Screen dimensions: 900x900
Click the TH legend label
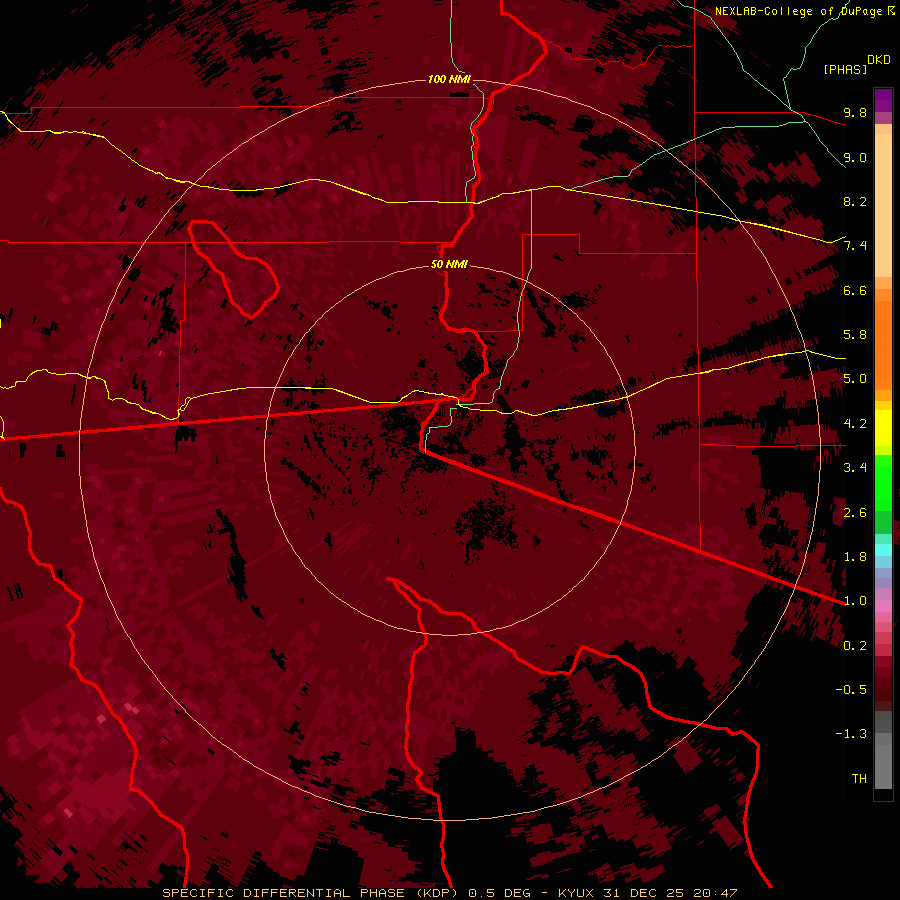[x=859, y=779]
